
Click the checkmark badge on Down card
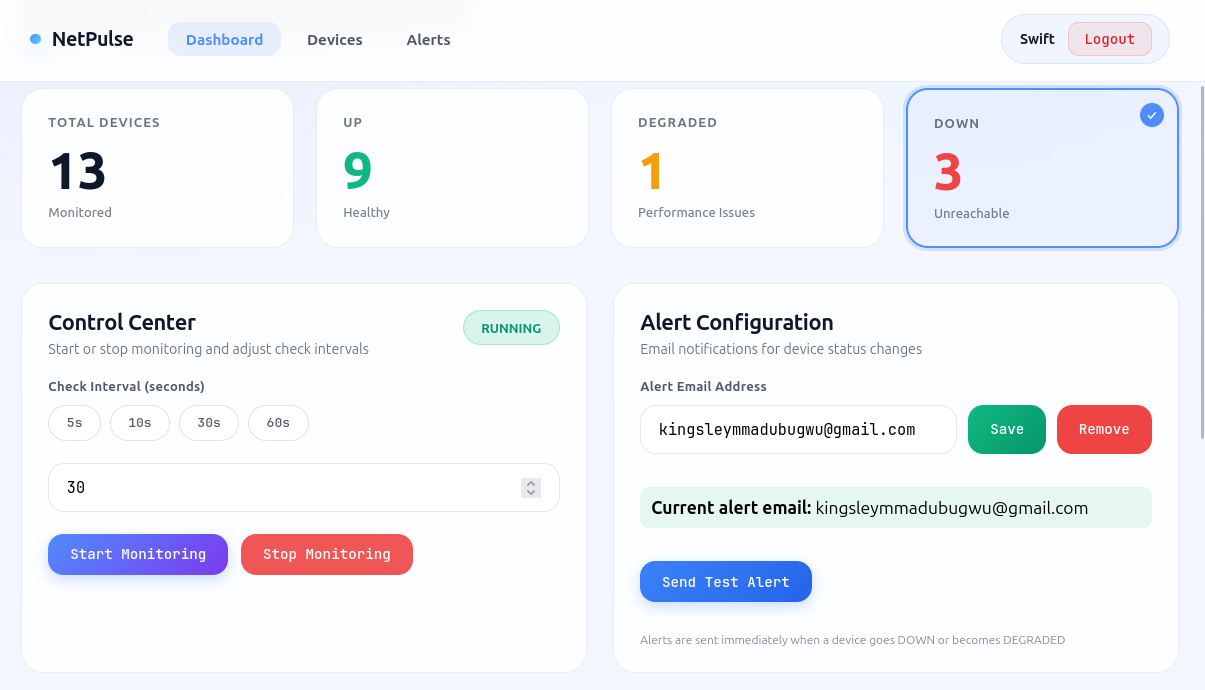(x=1152, y=115)
